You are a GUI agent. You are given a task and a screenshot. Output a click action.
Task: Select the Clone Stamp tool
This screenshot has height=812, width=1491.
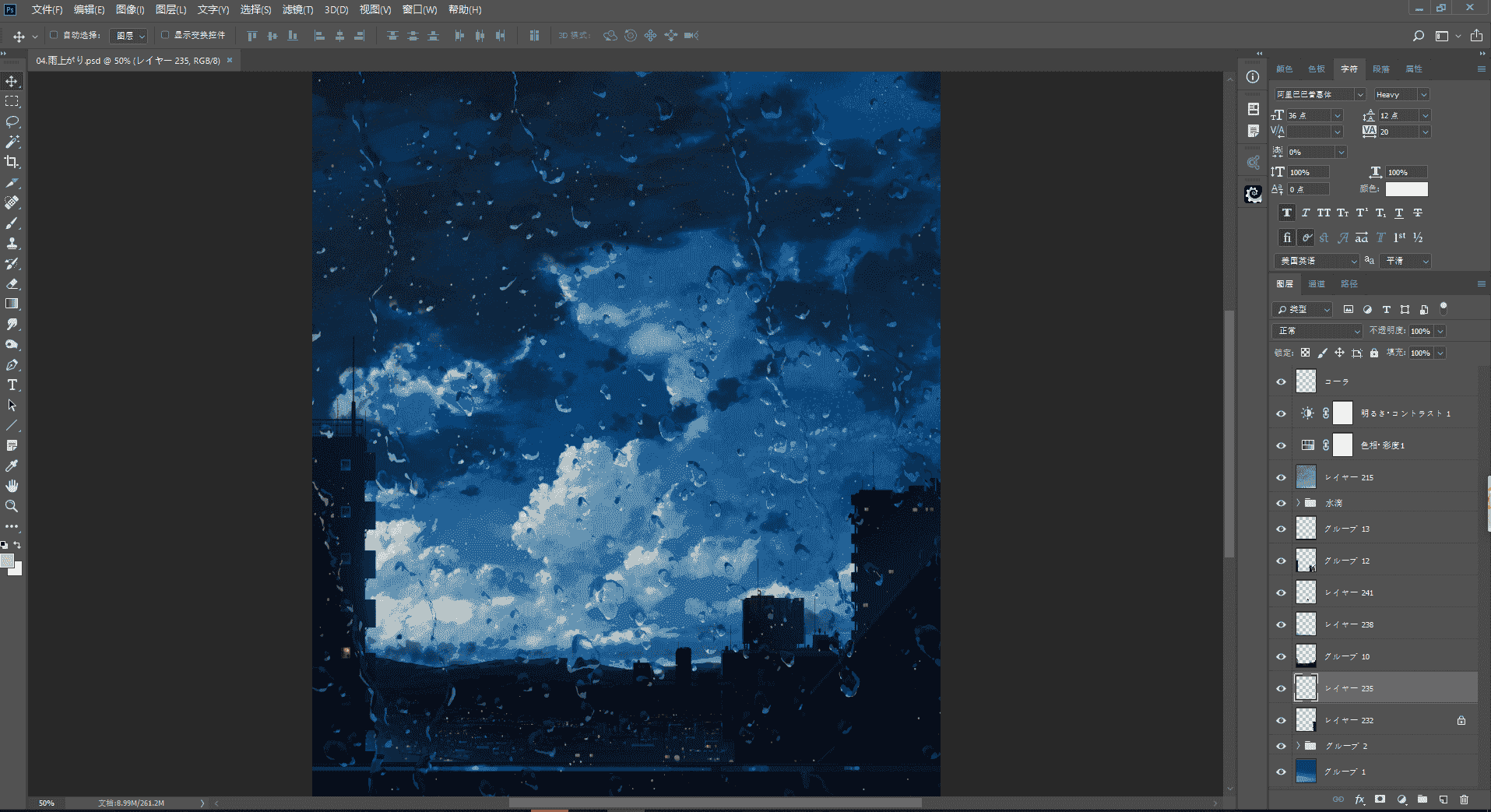[12, 243]
